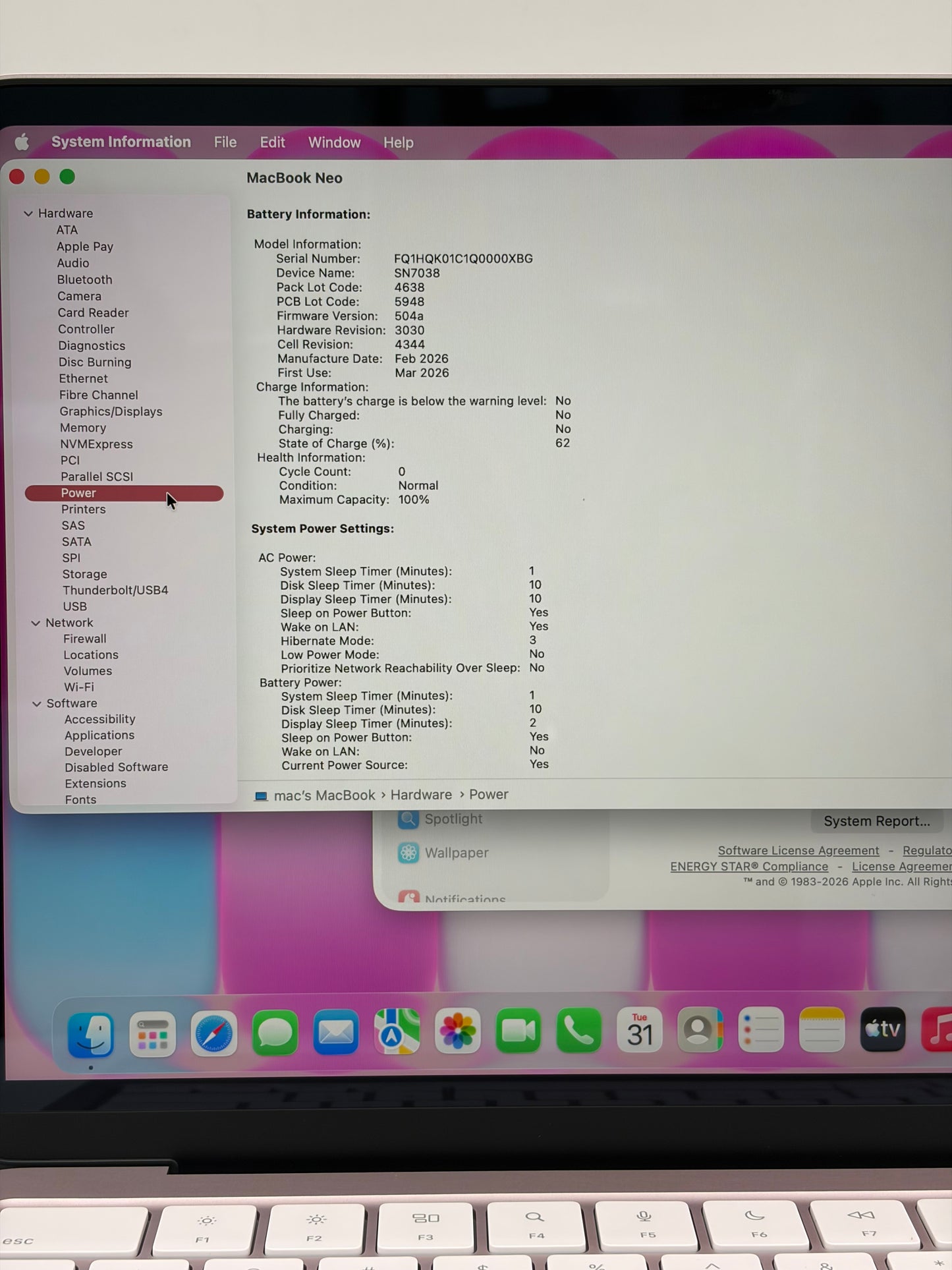Open the Window menu

click(x=334, y=142)
